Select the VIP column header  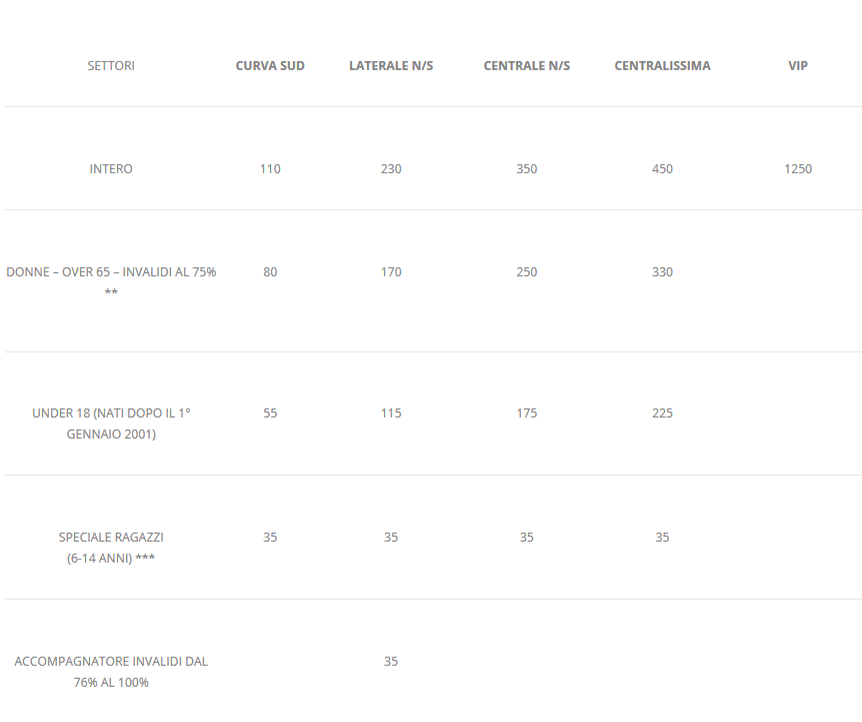(798, 65)
